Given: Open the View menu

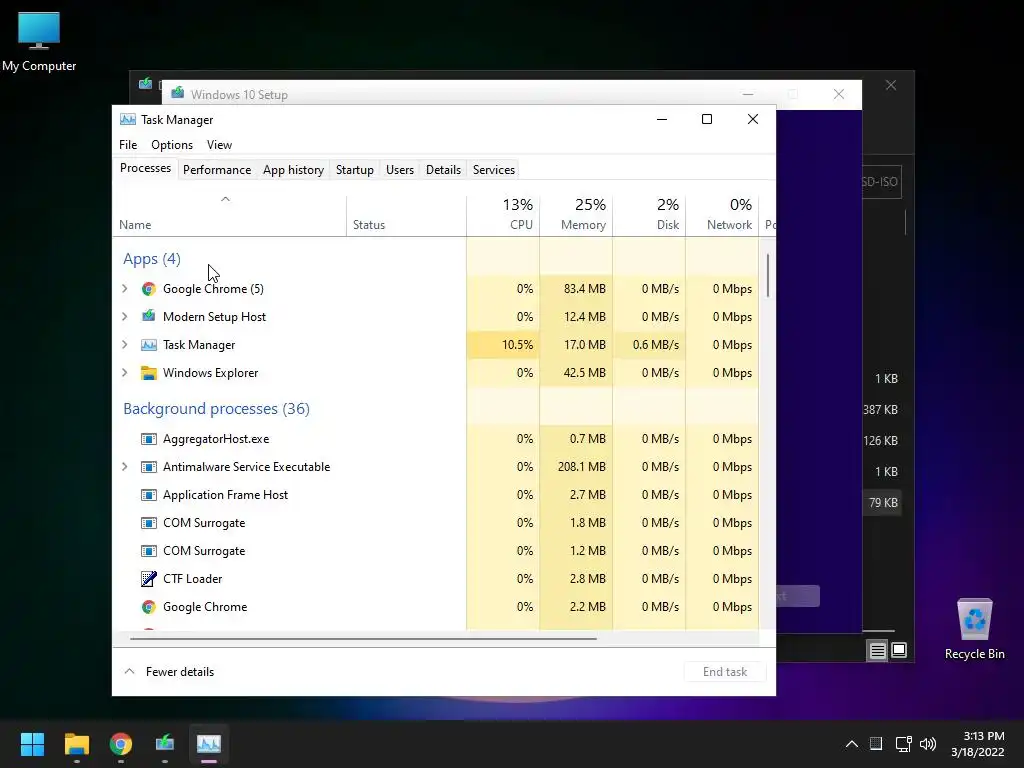Looking at the screenshot, I should [x=219, y=145].
